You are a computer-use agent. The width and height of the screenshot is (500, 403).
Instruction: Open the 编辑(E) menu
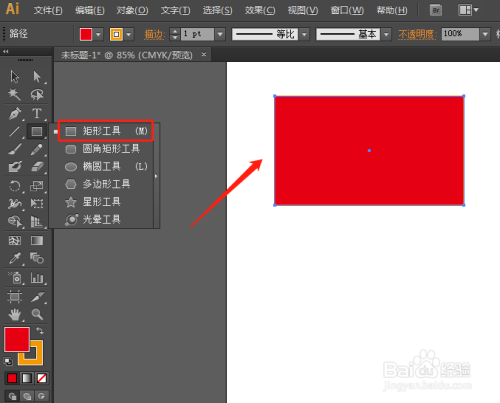point(90,10)
